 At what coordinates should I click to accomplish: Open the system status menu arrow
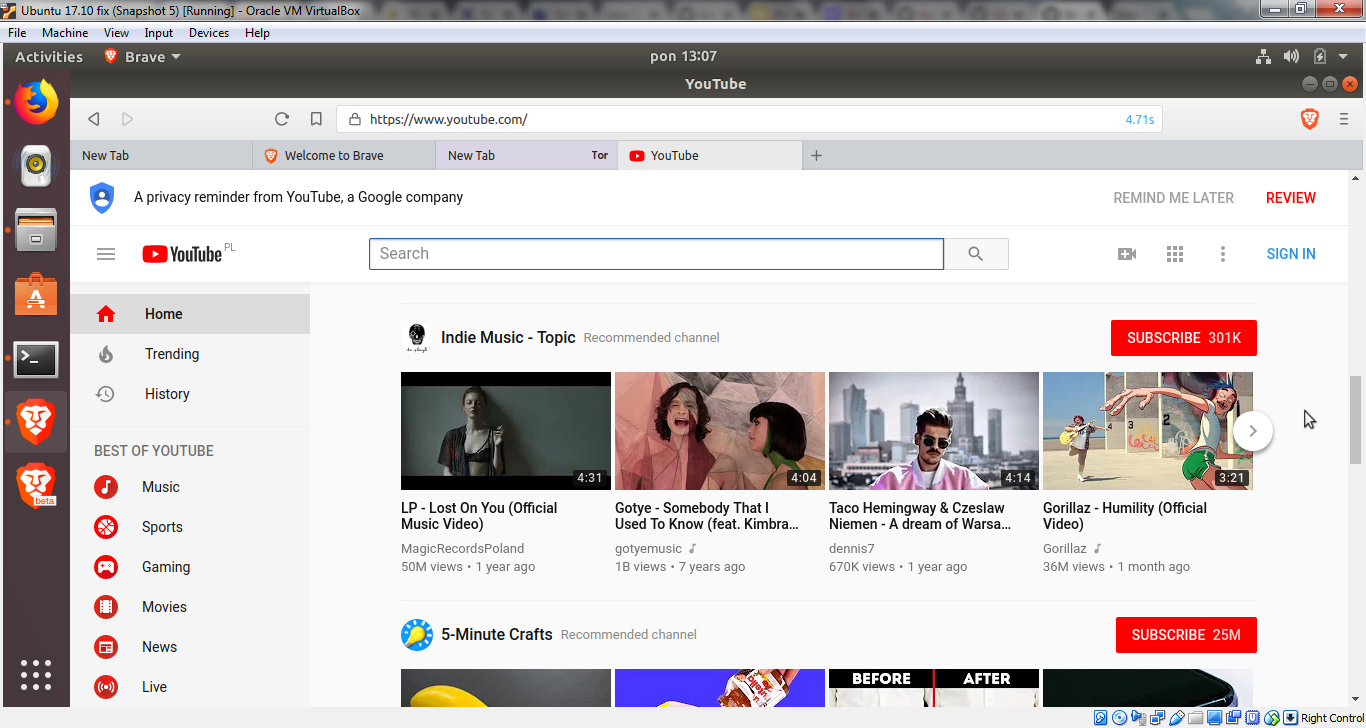click(x=1343, y=57)
